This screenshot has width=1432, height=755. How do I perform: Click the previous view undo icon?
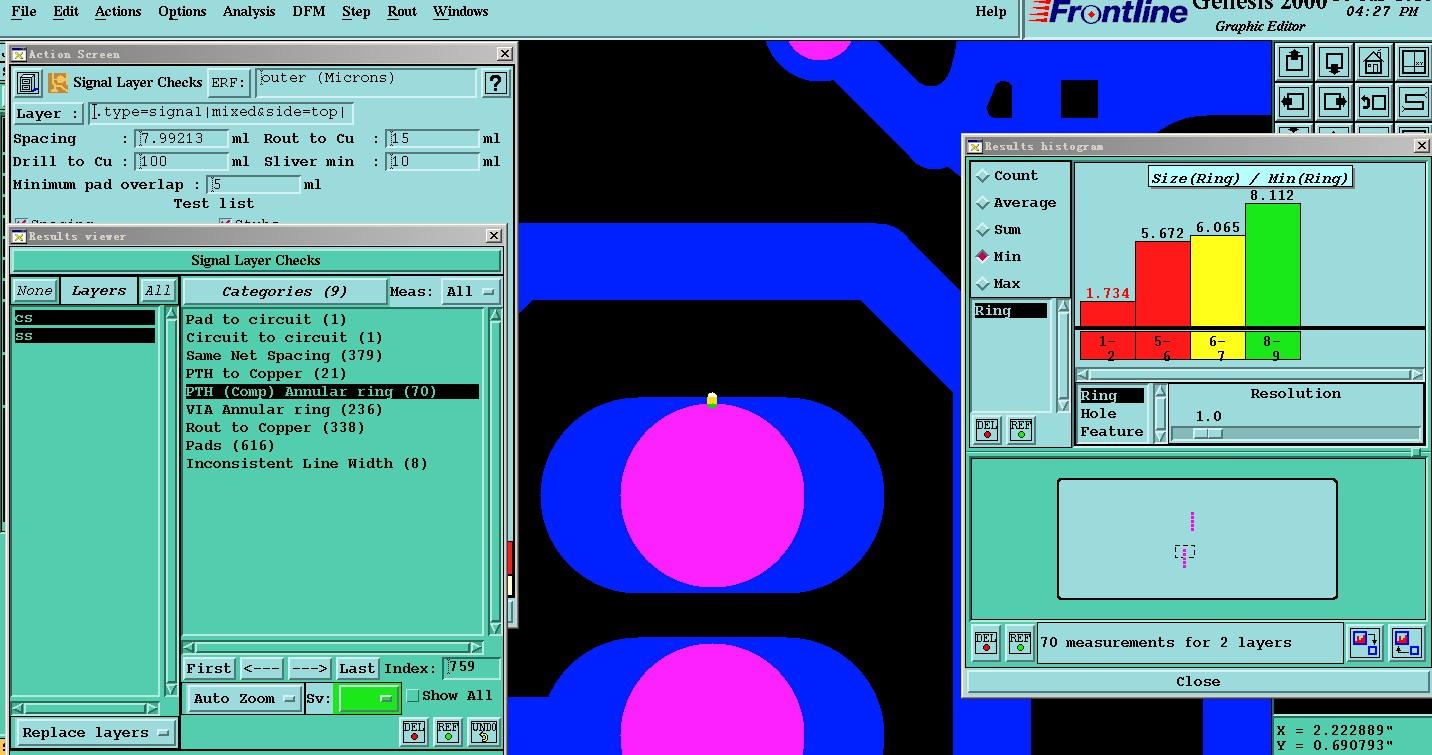click(x=1374, y=101)
